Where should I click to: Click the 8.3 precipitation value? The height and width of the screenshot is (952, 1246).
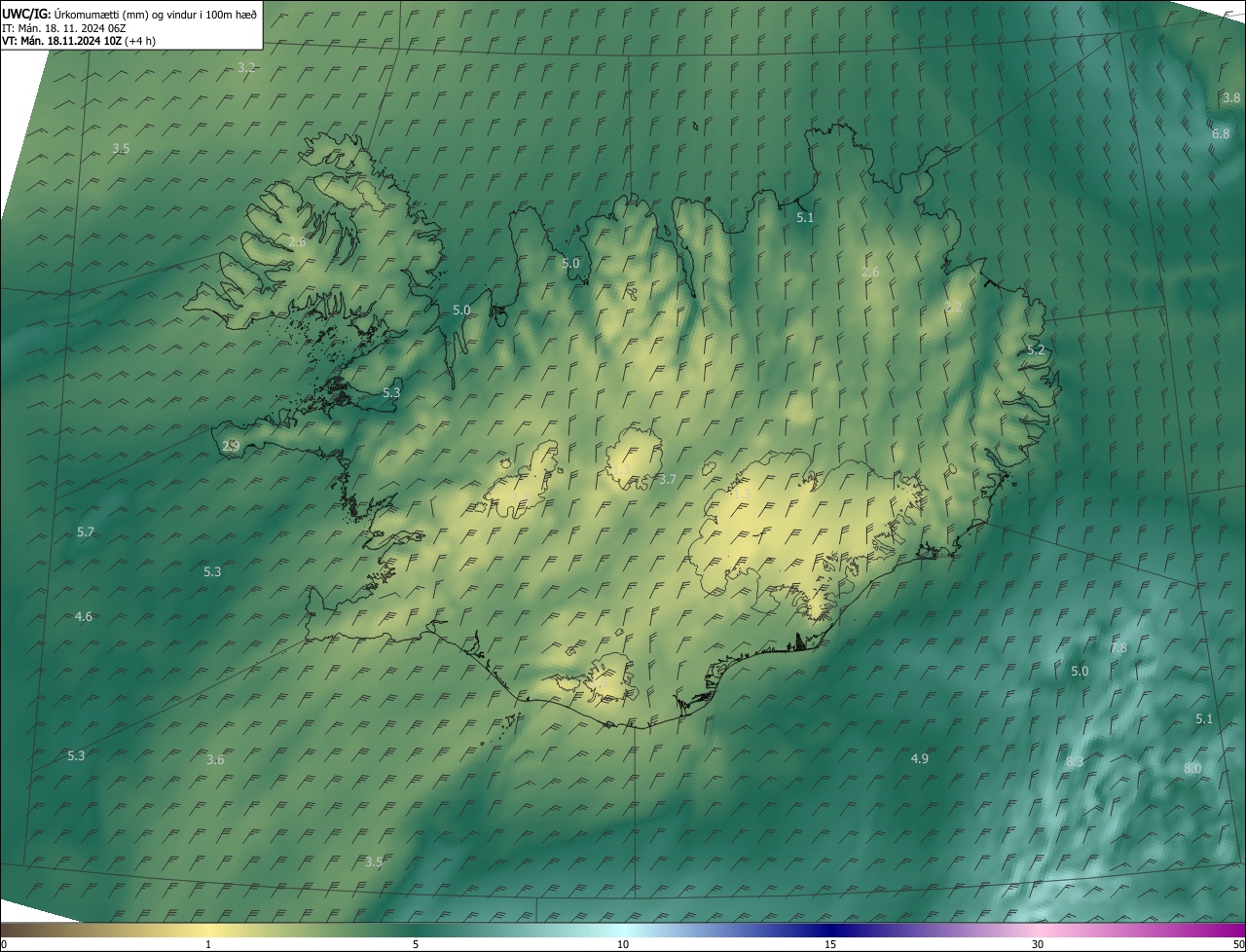[x=1075, y=761]
